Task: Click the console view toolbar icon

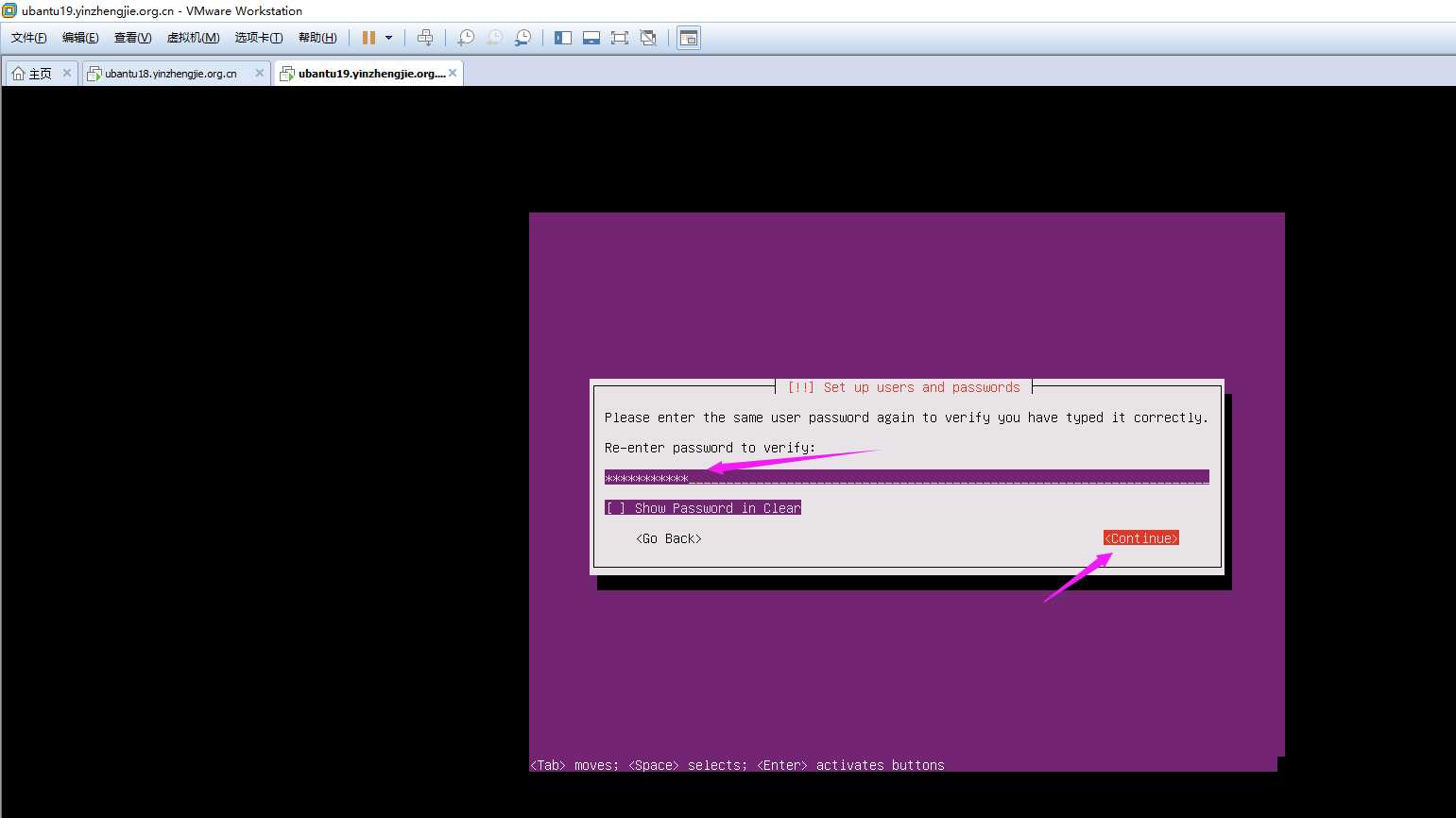Action: coord(689,38)
